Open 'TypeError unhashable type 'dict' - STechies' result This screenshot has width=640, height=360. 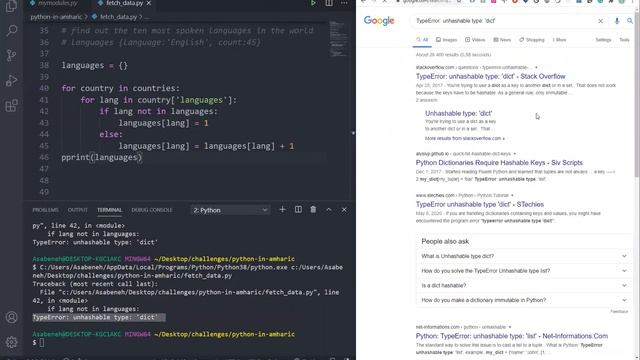[480, 204]
